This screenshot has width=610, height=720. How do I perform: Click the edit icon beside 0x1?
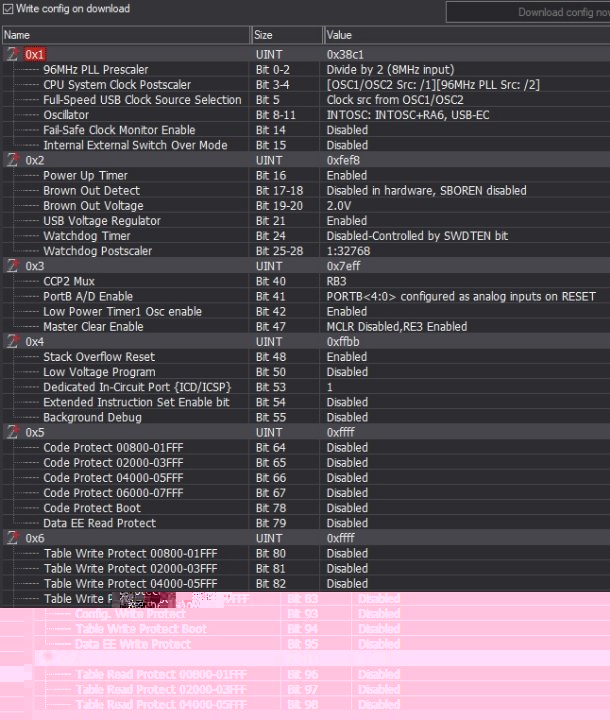click(x=12, y=54)
